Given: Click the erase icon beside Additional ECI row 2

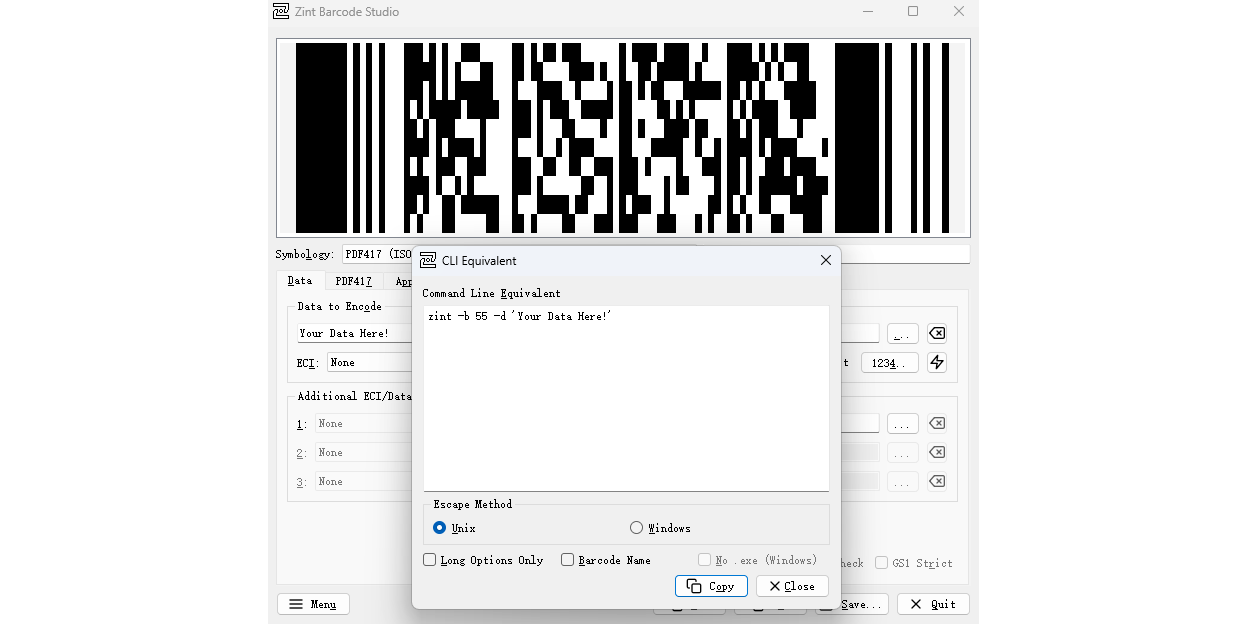Looking at the screenshot, I should click(936, 452).
